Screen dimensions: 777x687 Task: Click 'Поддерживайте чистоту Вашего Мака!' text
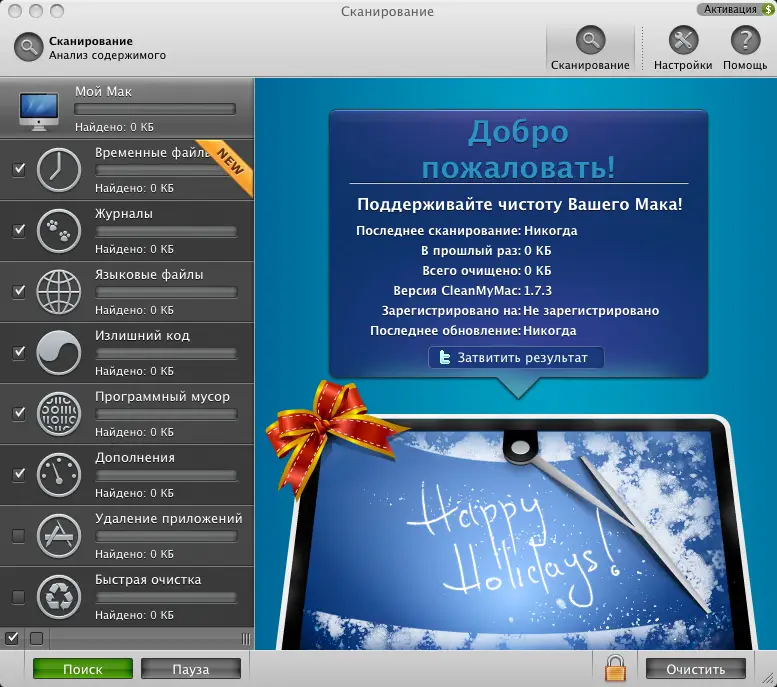coord(519,204)
